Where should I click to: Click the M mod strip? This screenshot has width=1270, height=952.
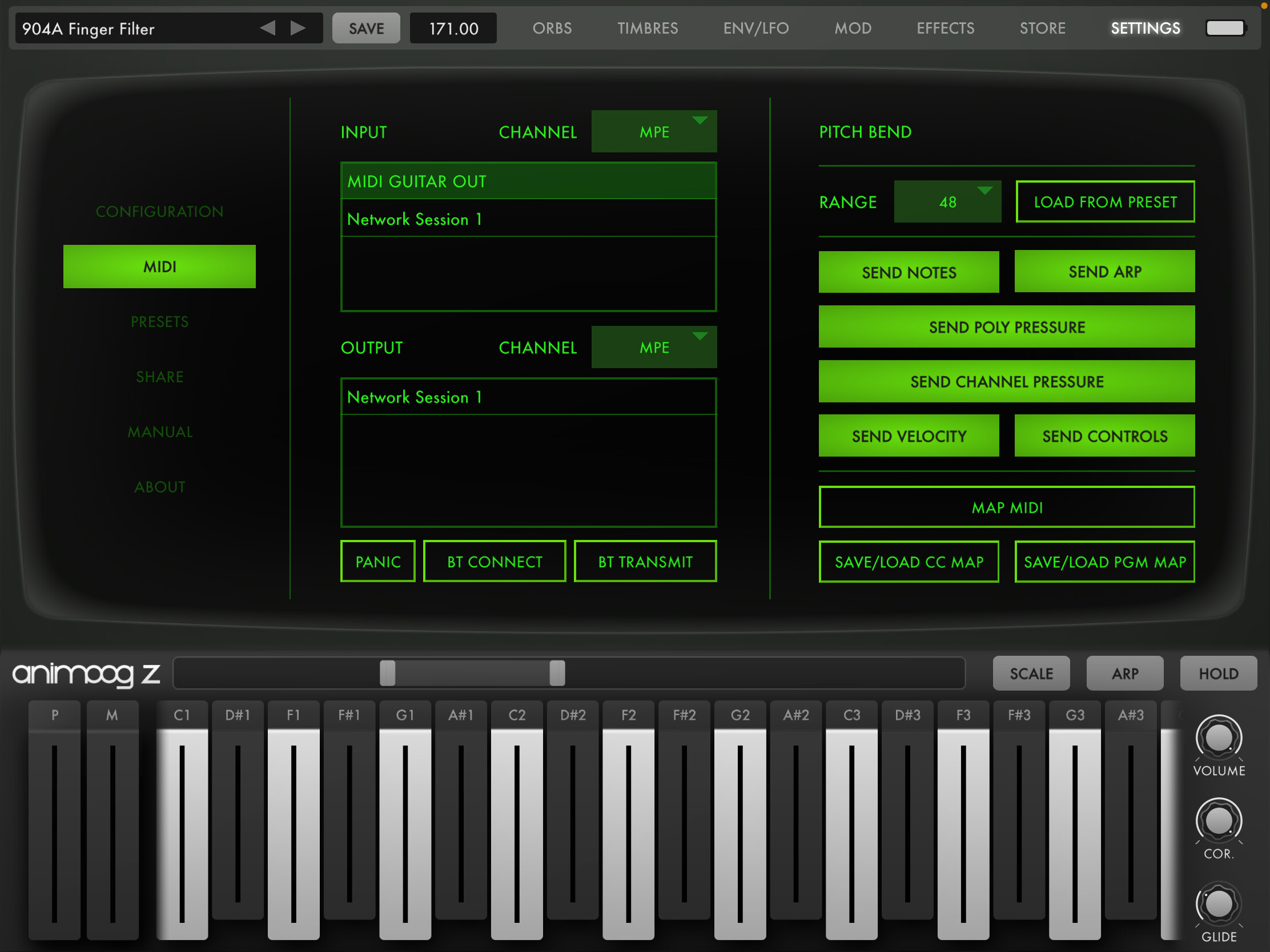[112, 820]
